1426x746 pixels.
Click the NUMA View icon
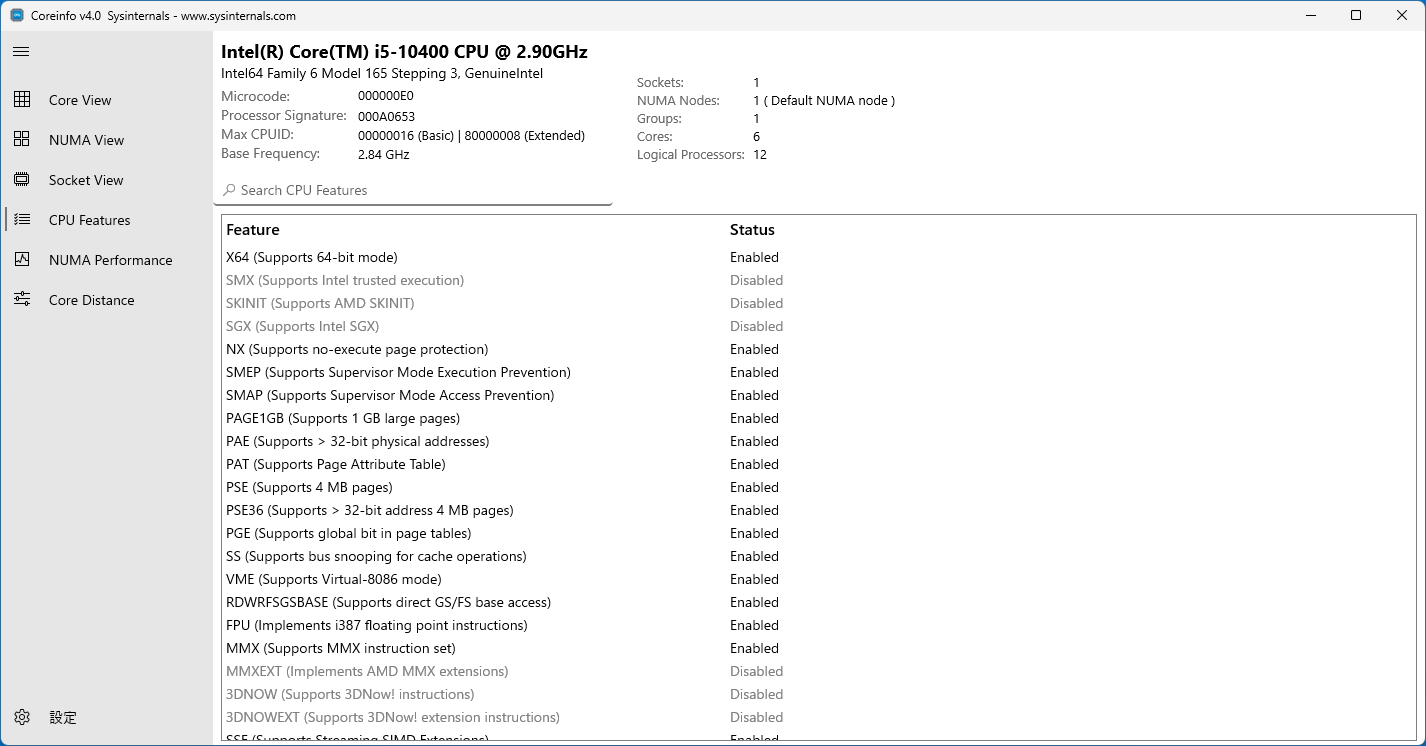(22, 139)
